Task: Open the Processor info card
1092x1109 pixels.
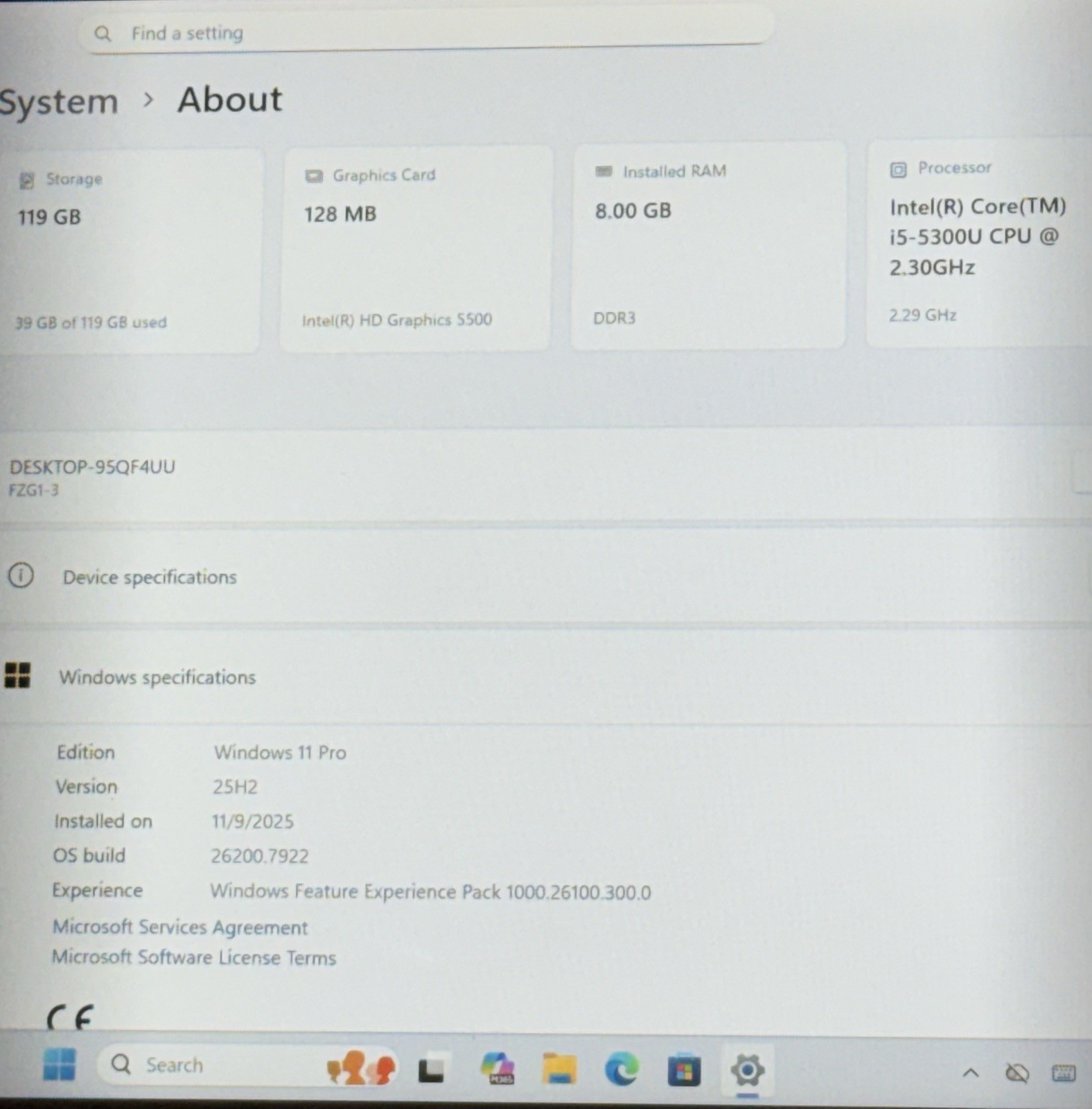Action: [978, 243]
